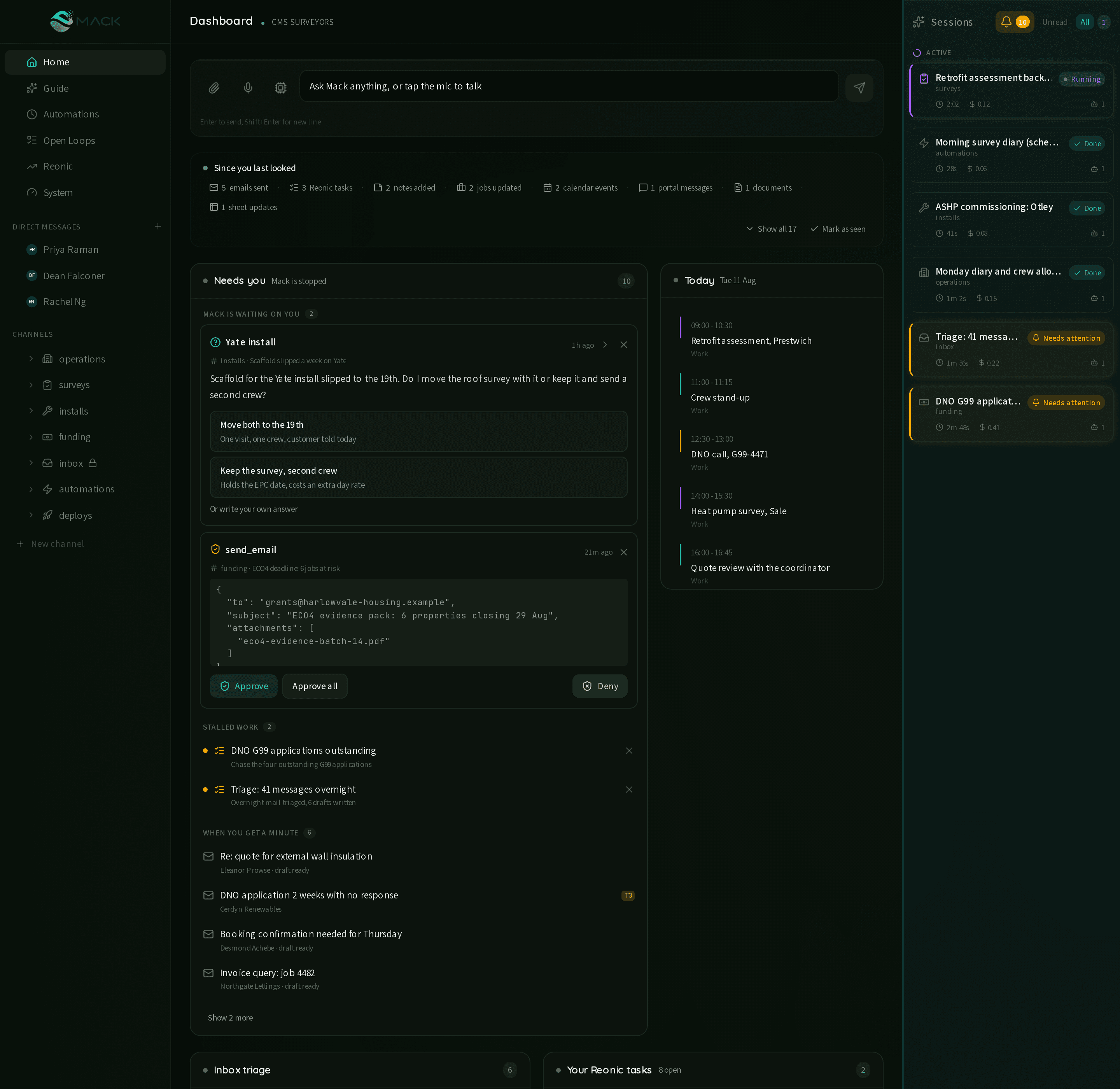Click the Sessions sparkle icon
Viewport: 1120px width, 1089px height.
(x=919, y=22)
